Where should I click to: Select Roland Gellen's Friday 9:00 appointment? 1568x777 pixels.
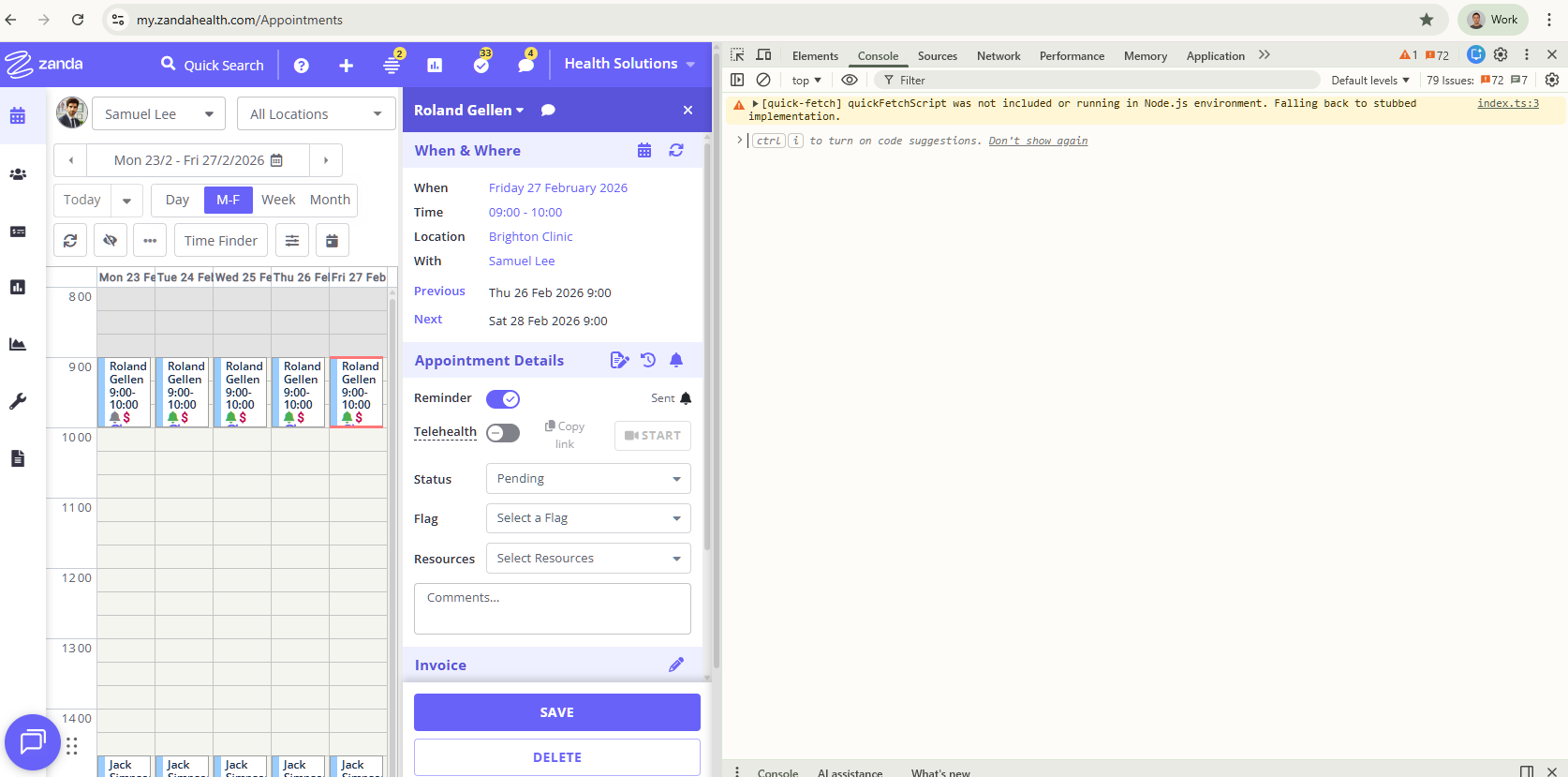pyautogui.click(x=357, y=392)
